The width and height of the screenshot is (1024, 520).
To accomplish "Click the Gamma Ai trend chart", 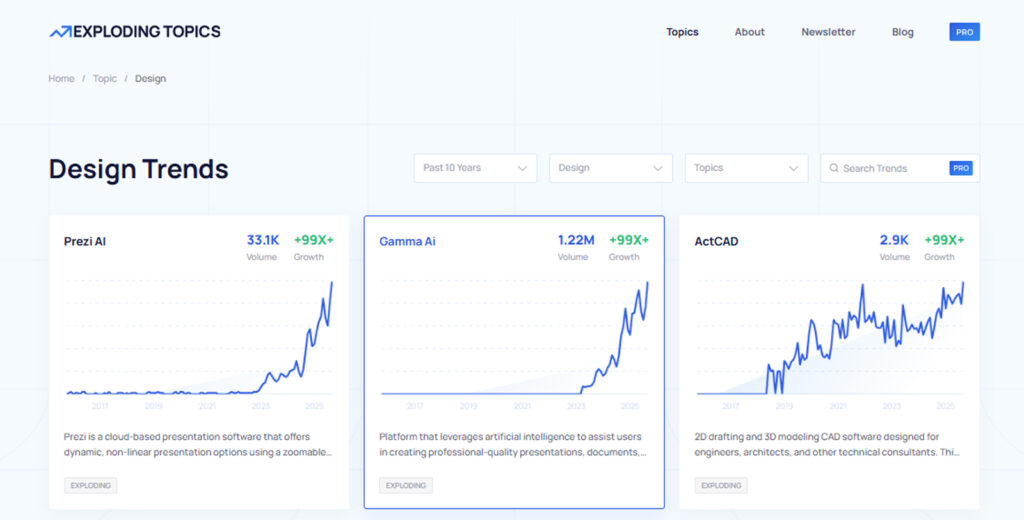I will pyautogui.click(x=514, y=340).
